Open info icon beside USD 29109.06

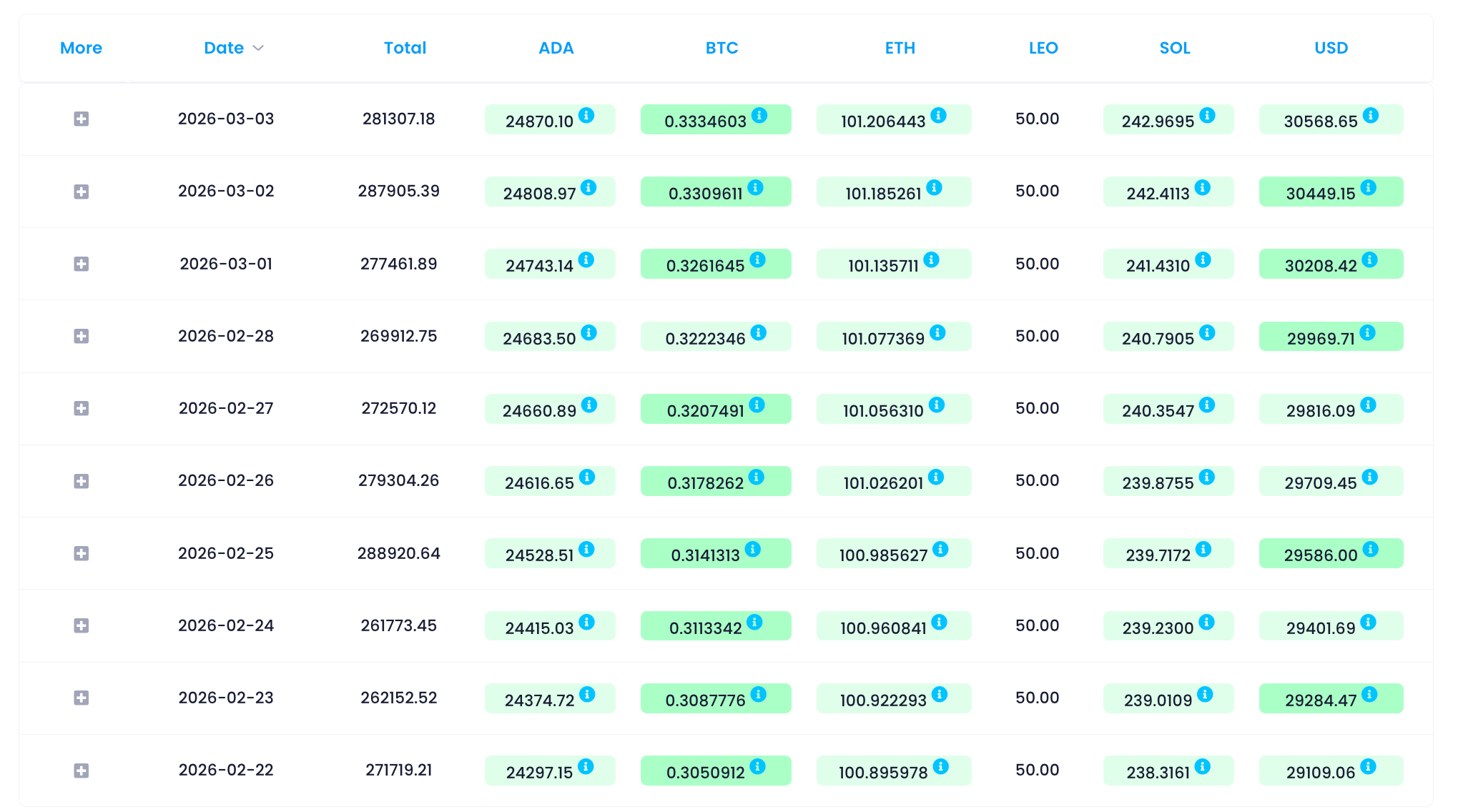coord(1369,766)
